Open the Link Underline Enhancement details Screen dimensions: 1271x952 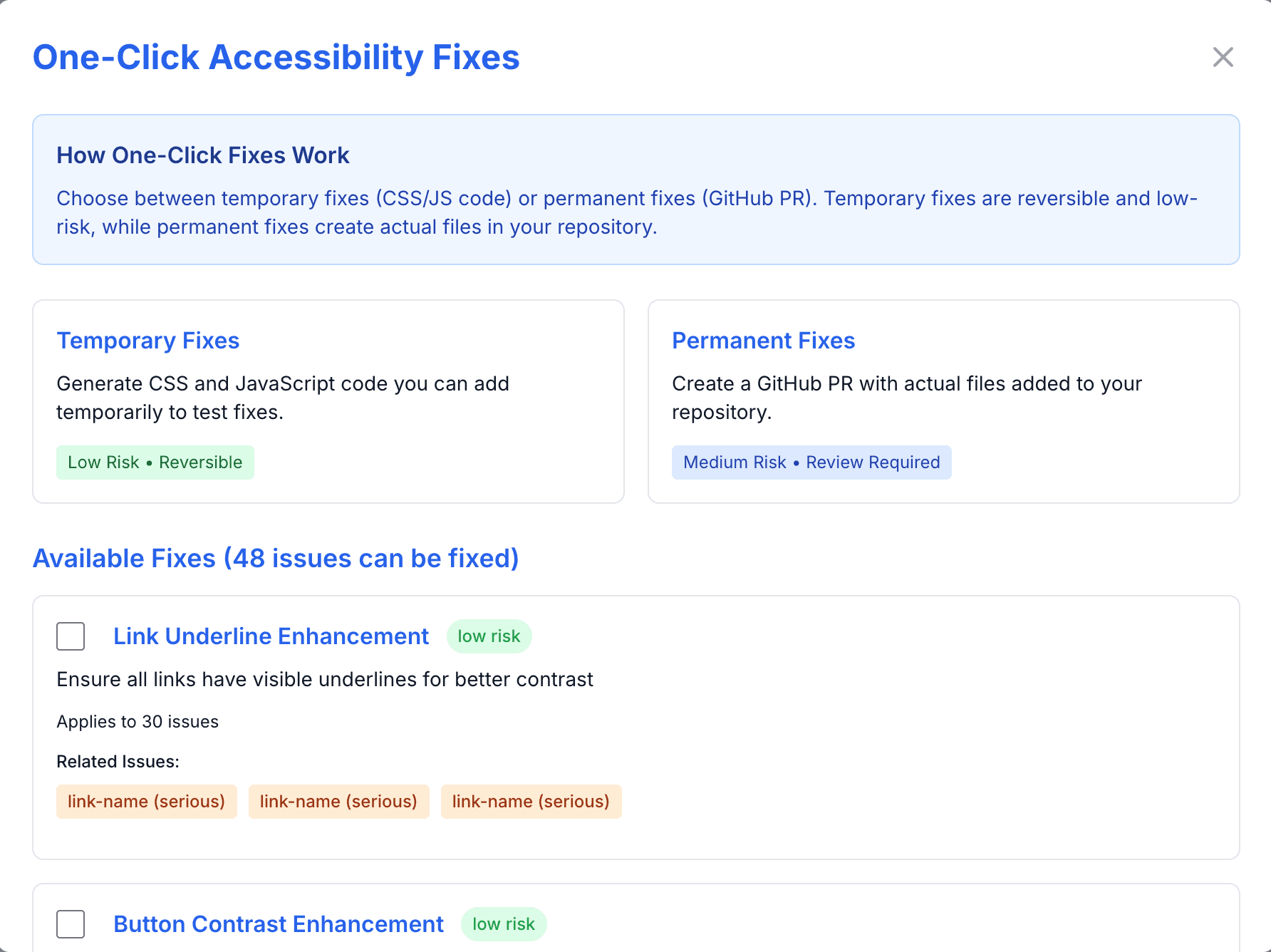(271, 636)
